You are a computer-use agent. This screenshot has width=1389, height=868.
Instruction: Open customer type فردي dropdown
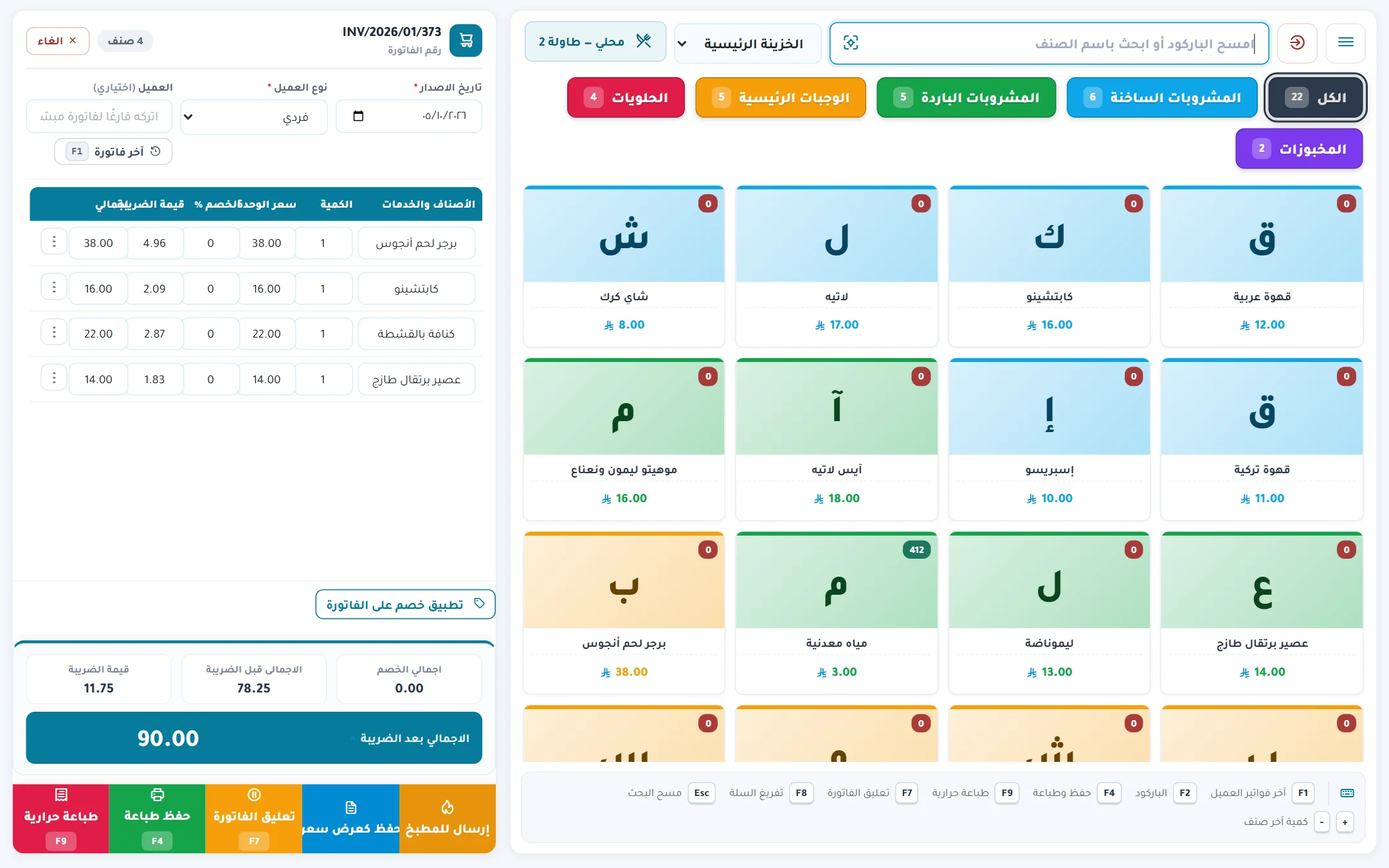click(x=254, y=116)
